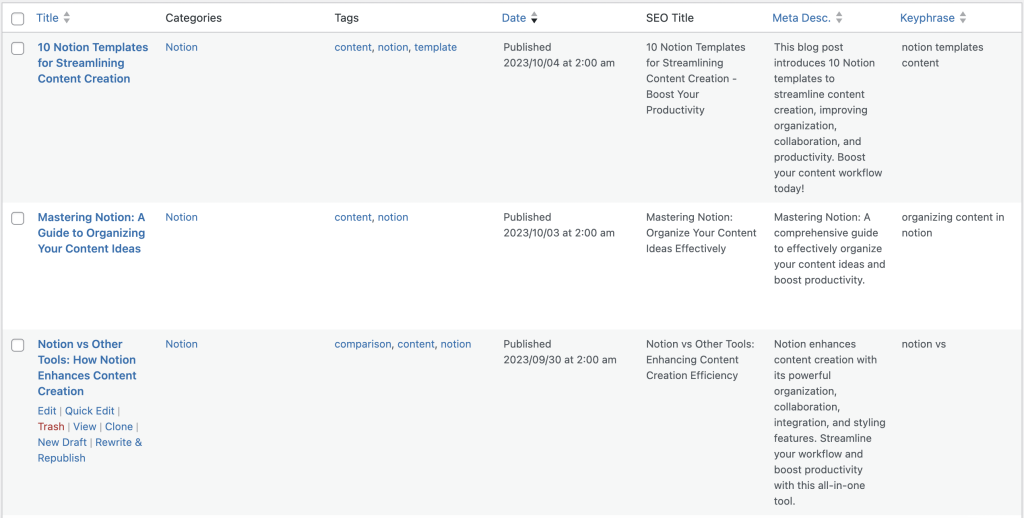Select date 2023/10/04 at 2:00 am

tap(559, 63)
